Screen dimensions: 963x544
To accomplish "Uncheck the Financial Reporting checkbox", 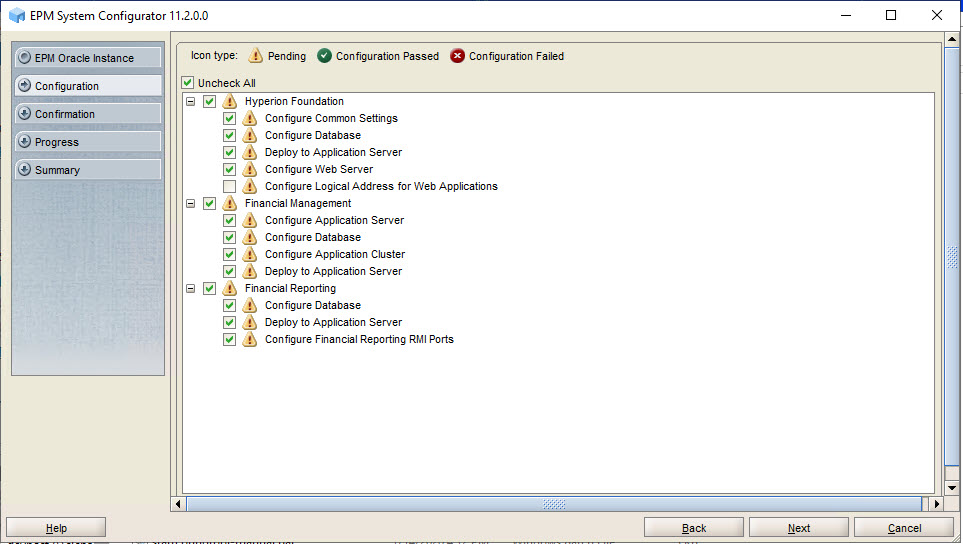I will (x=209, y=288).
